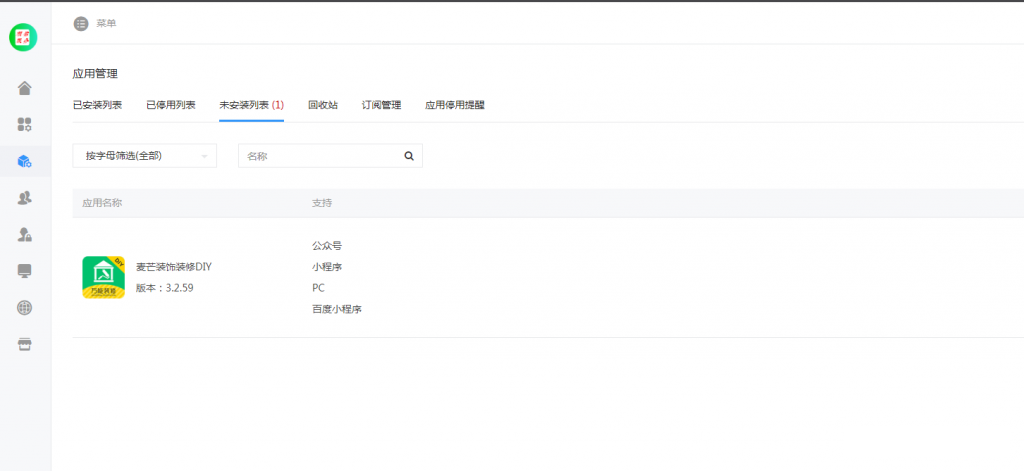The height and width of the screenshot is (471, 1024).
Task: Open the store icon in sidebar
Action: tap(25, 344)
